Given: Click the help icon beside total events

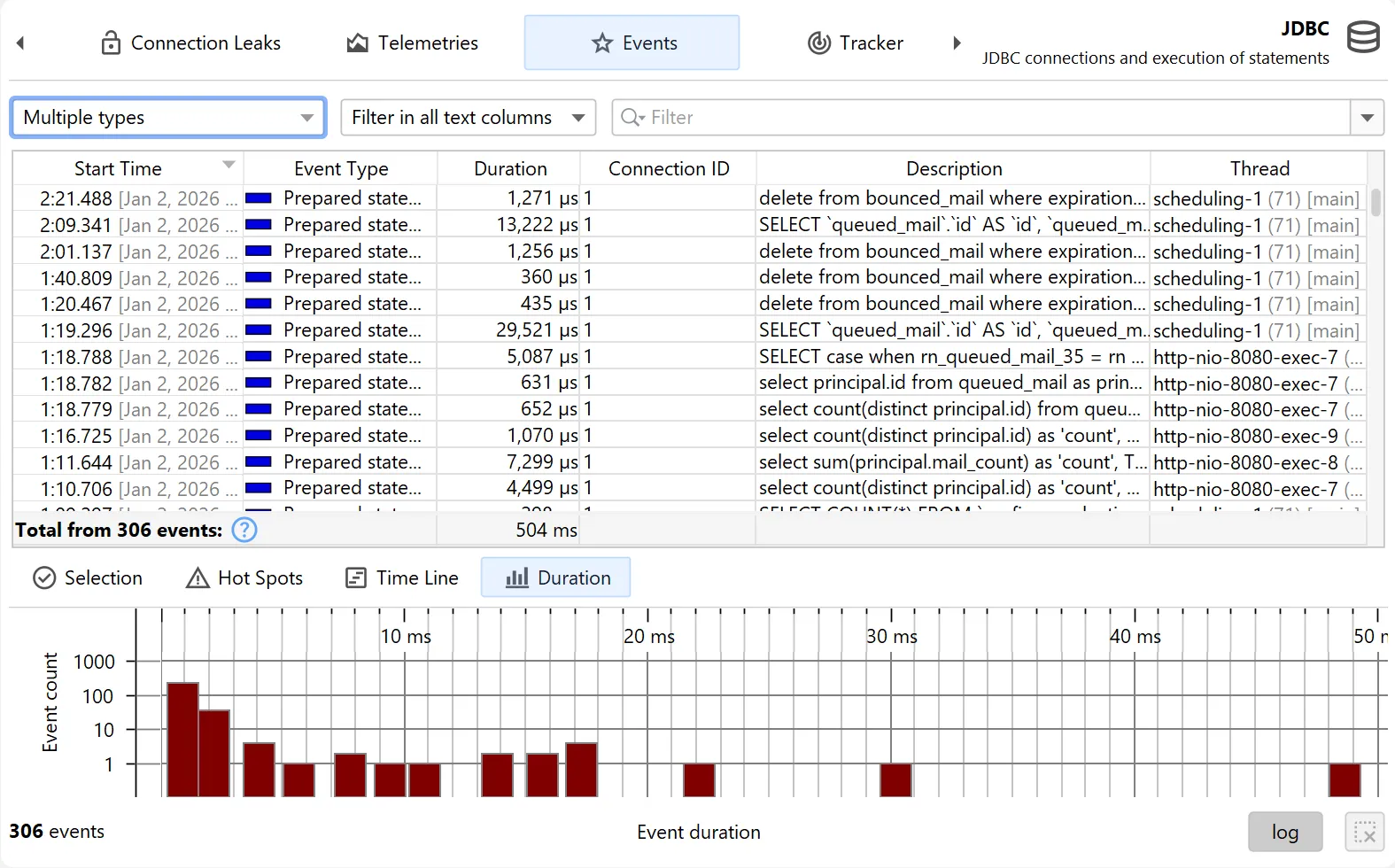Looking at the screenshot, I should click(x=244, y=530).
